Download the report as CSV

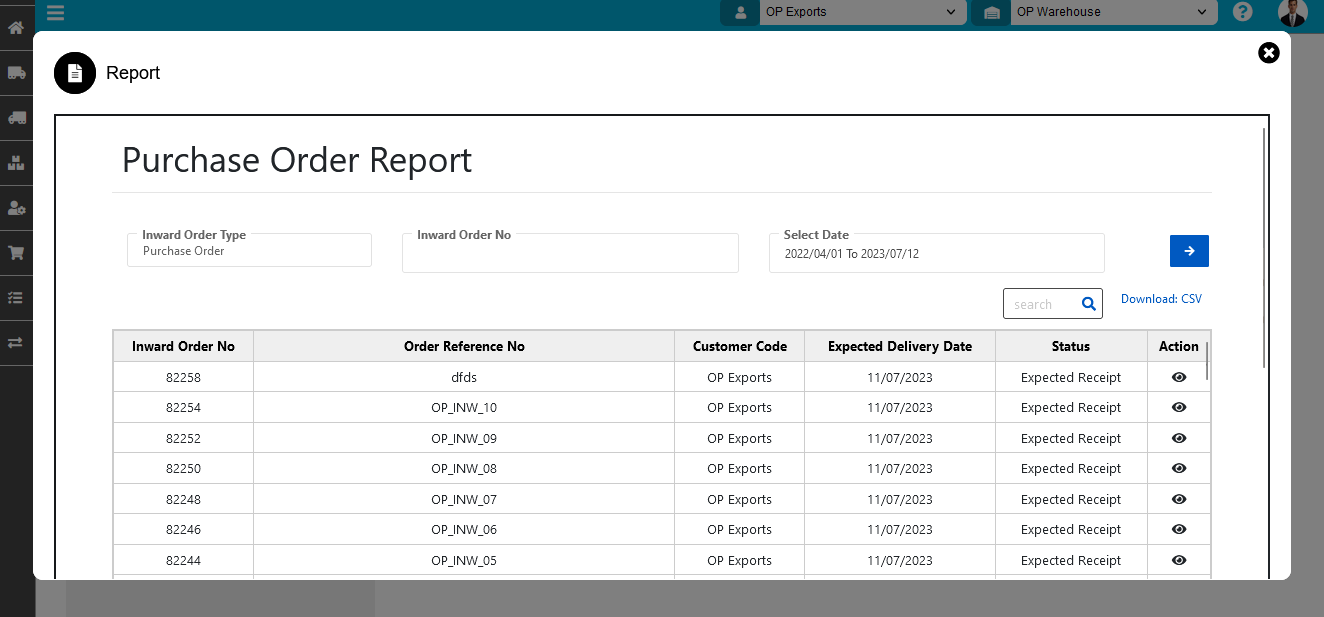(x=1161, y=299)
